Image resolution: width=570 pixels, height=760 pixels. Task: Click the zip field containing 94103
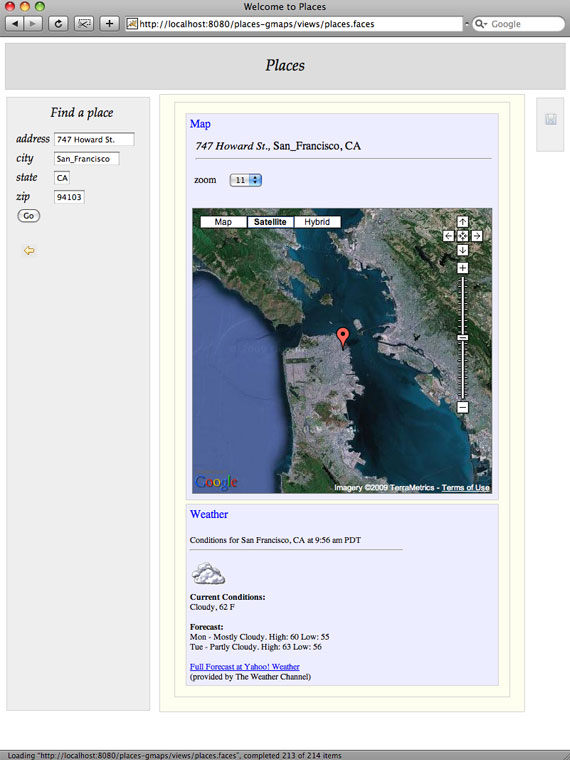coord(69,197)
